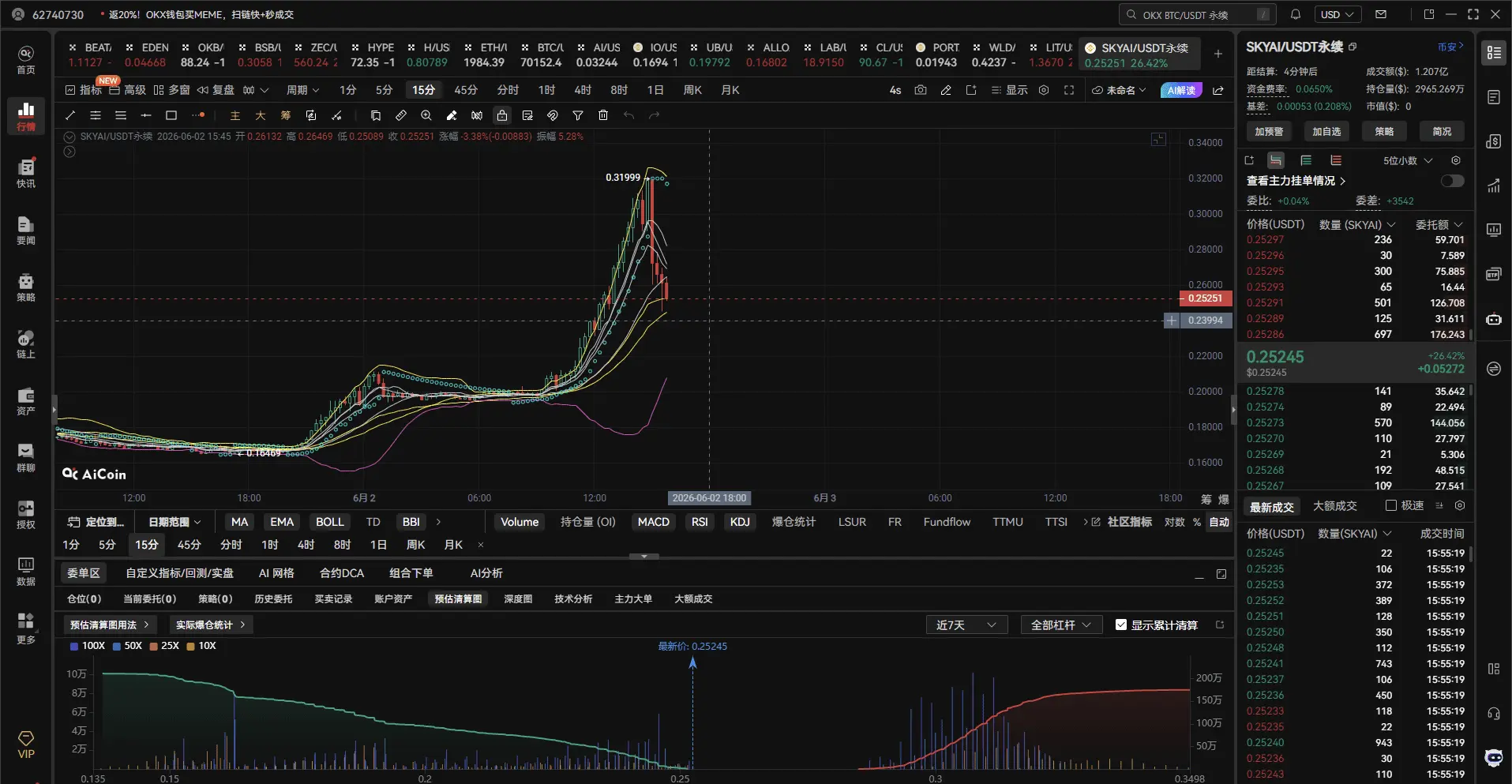1512x784 pixels.
Task: Toggle the MA indicator on the chart
Action: [240, 522]
